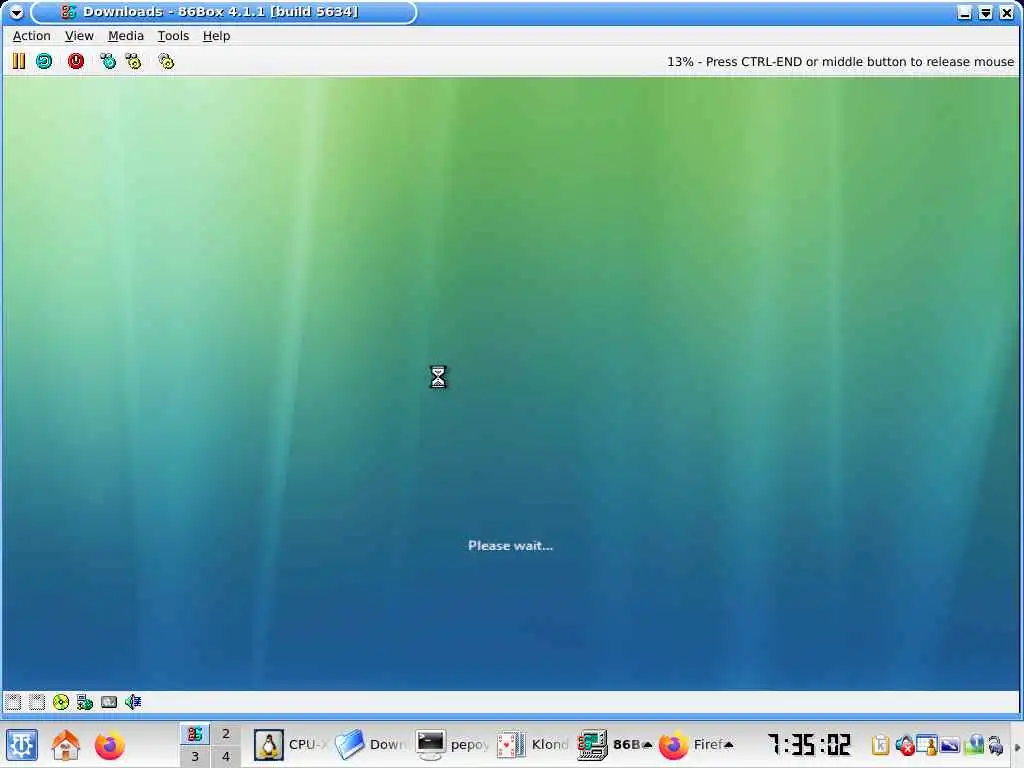Screen dimensions: 1024x768
Task: Activate the Downloads folder taskbar entry
Action: 371,745
